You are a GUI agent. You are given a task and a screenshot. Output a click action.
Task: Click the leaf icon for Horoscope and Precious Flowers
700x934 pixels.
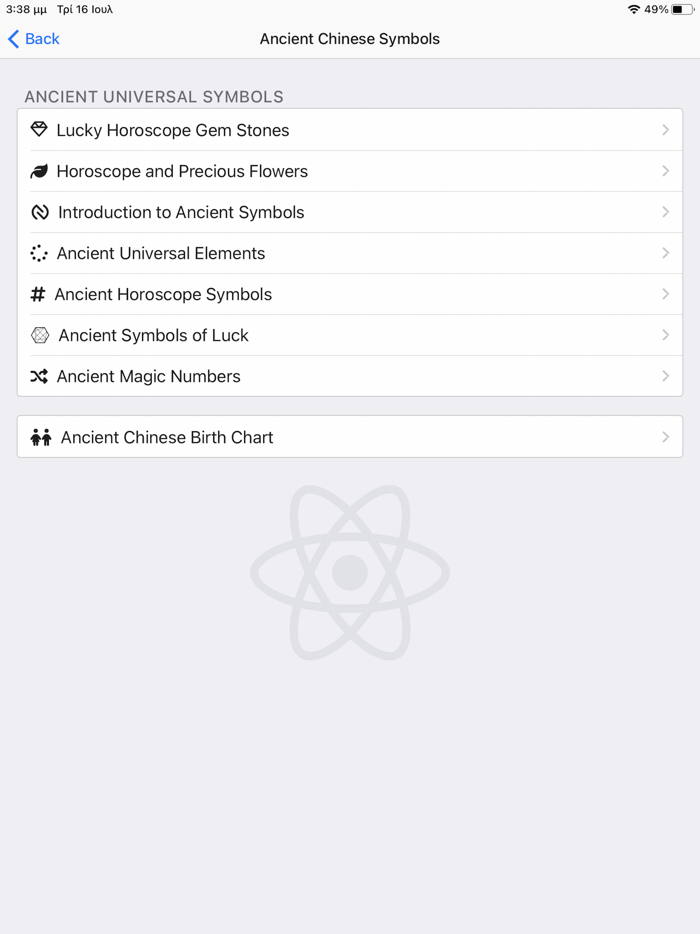coord(39,171)
